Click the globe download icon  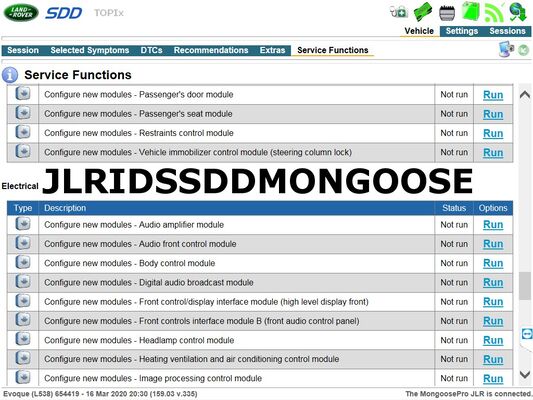(x=517, y=12)
